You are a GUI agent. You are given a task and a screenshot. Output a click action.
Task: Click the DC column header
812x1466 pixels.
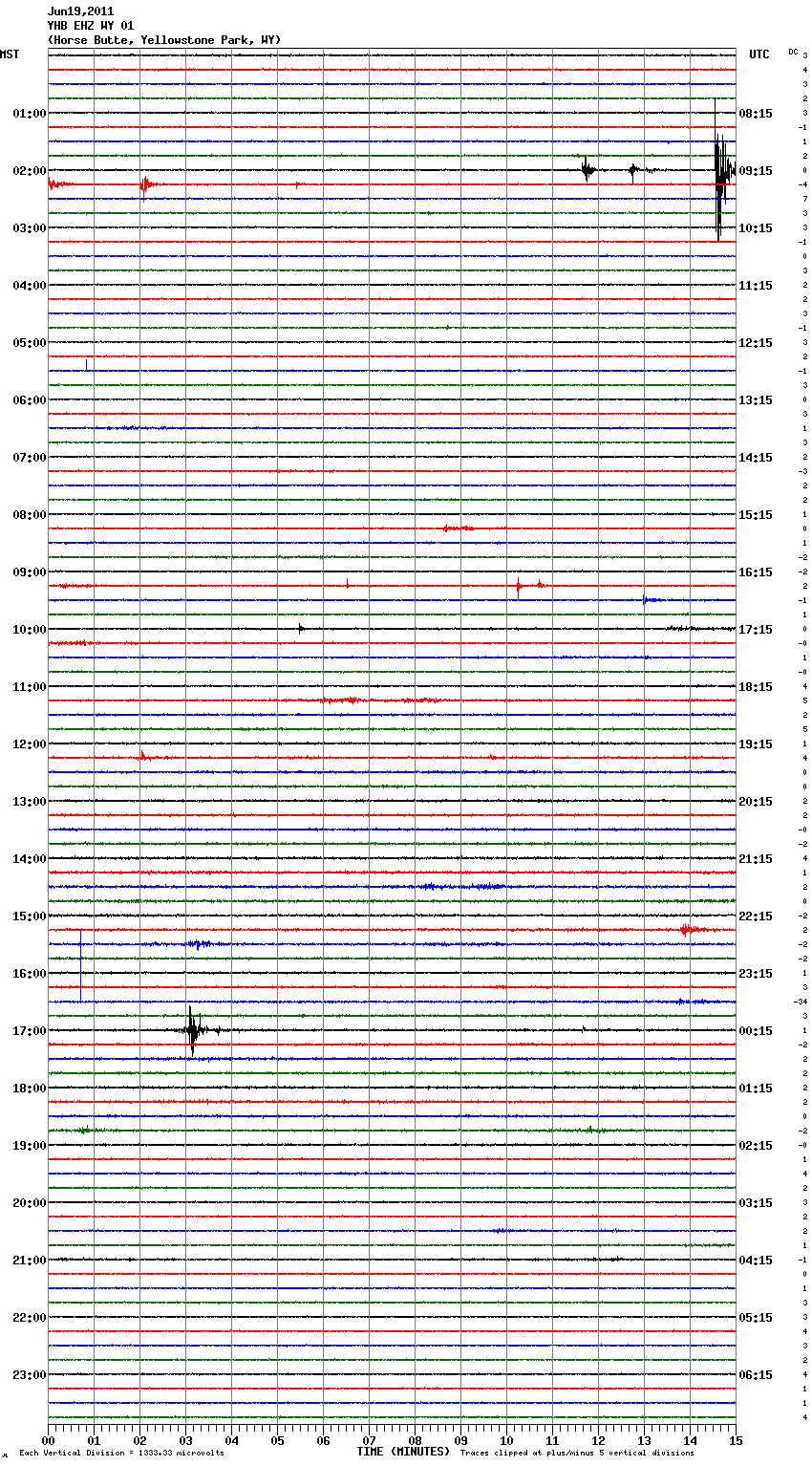click(793, 52)
